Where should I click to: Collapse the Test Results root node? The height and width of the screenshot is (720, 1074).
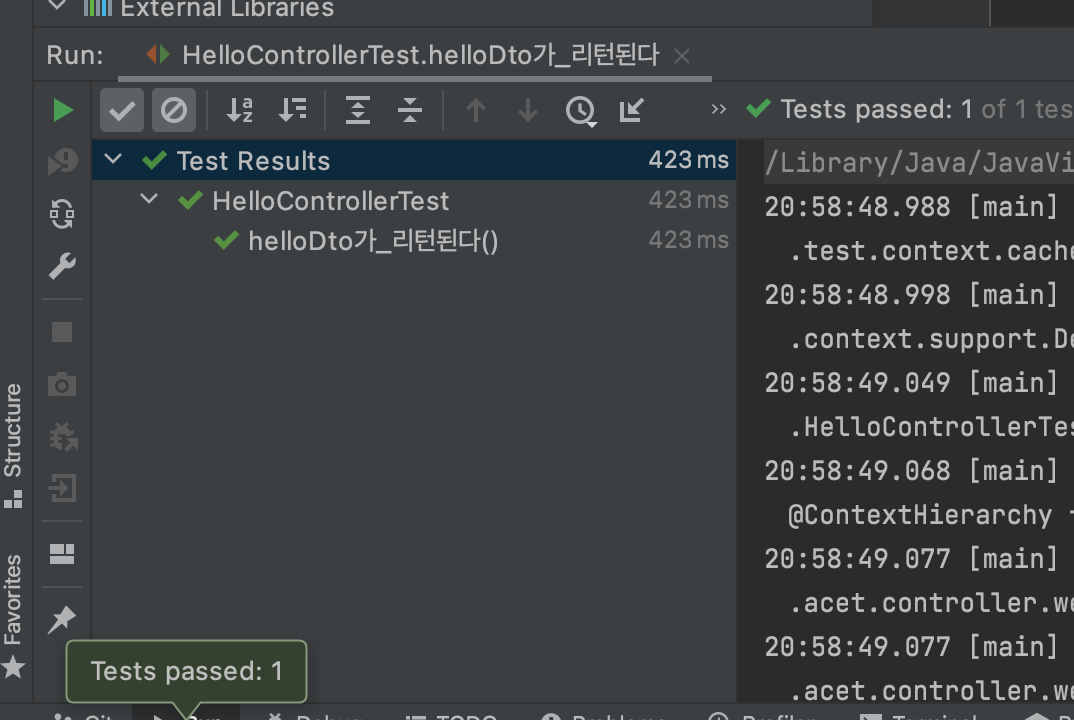click(113, 160)
